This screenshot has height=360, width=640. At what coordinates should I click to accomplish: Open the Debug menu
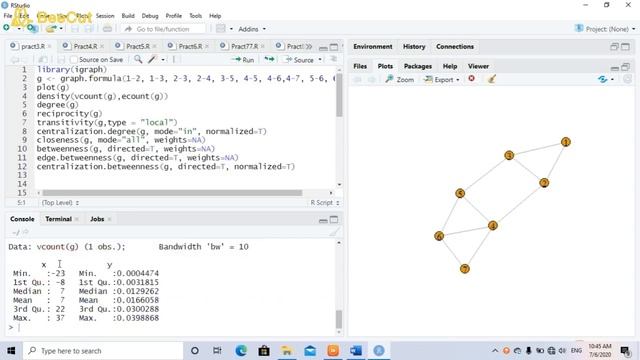(150, 16)
